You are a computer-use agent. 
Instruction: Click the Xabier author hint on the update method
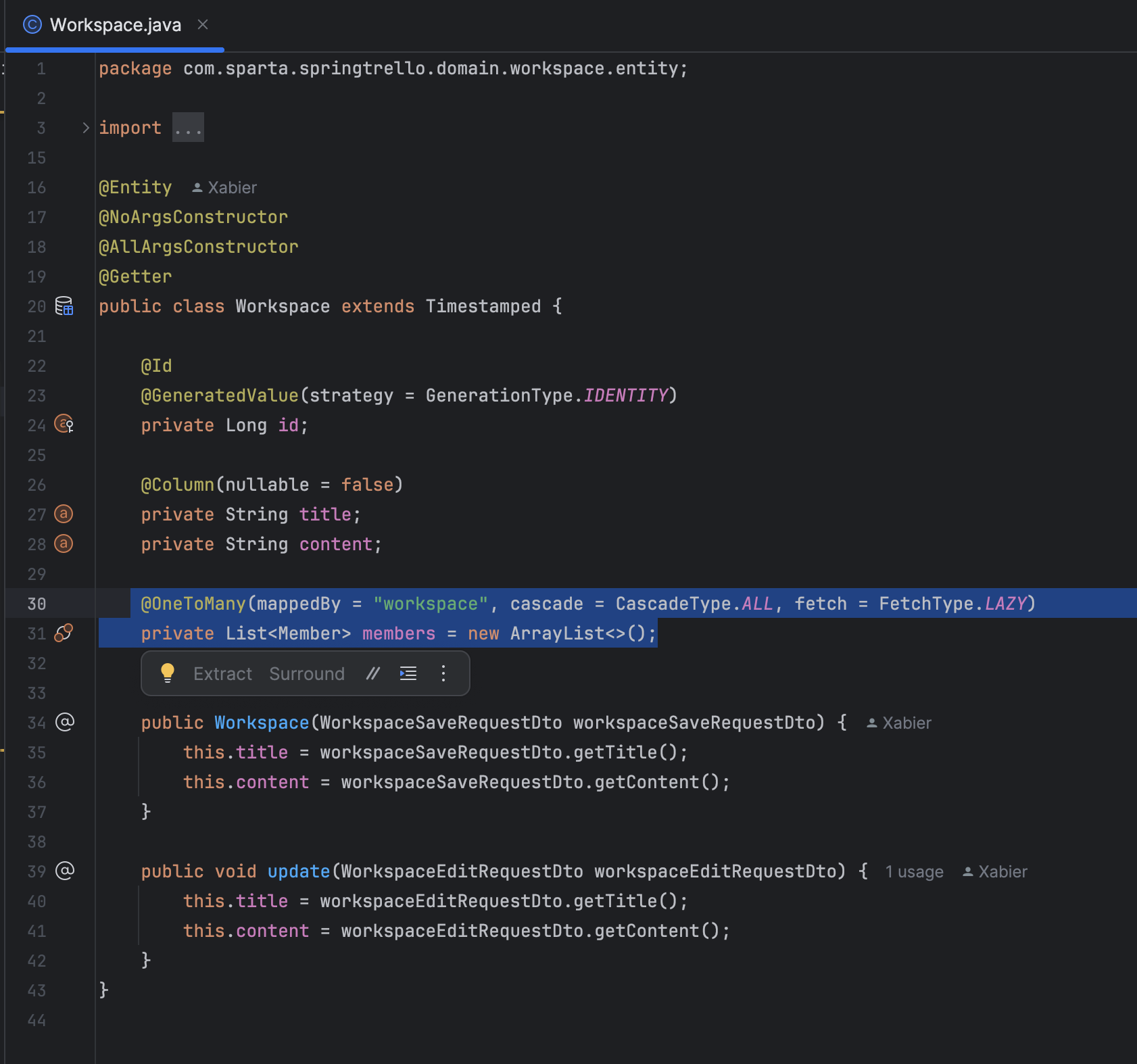(995, 872)
